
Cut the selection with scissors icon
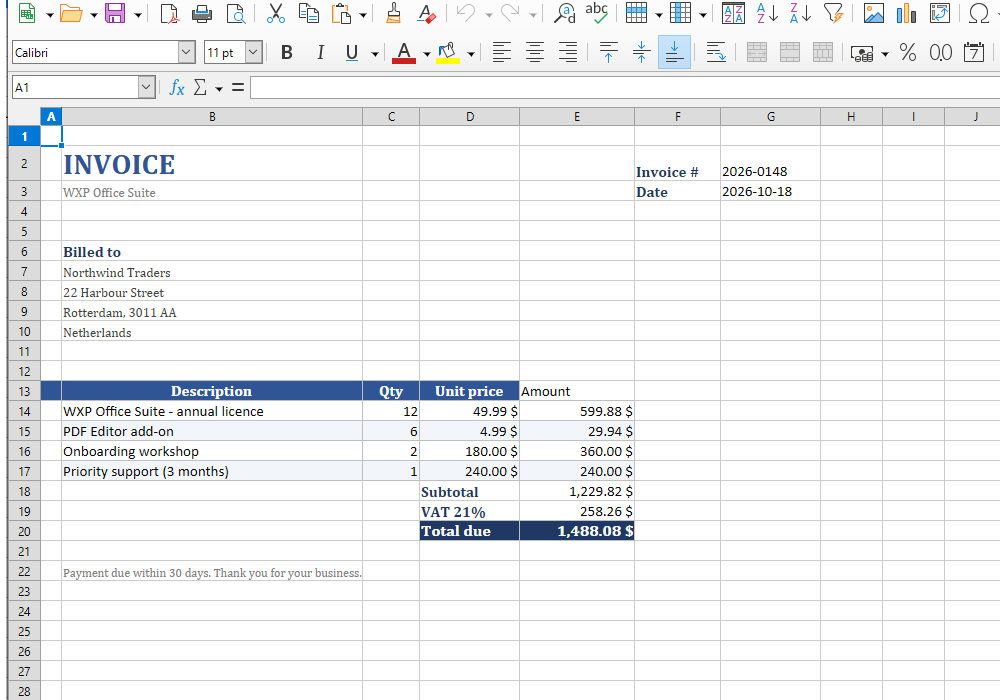click(276, 13)
